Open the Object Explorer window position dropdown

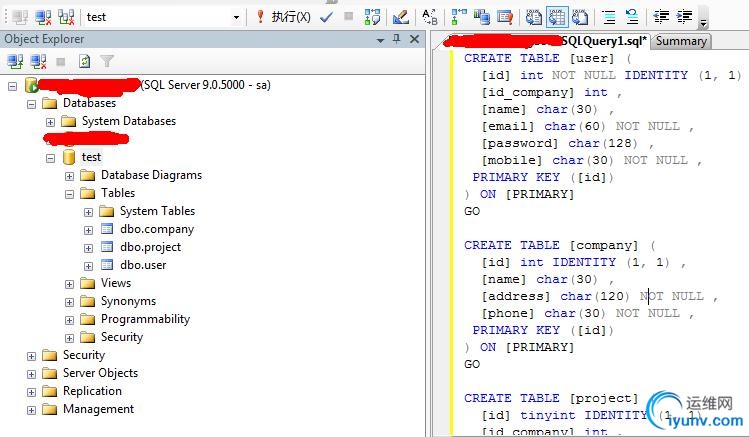(380, 40)
